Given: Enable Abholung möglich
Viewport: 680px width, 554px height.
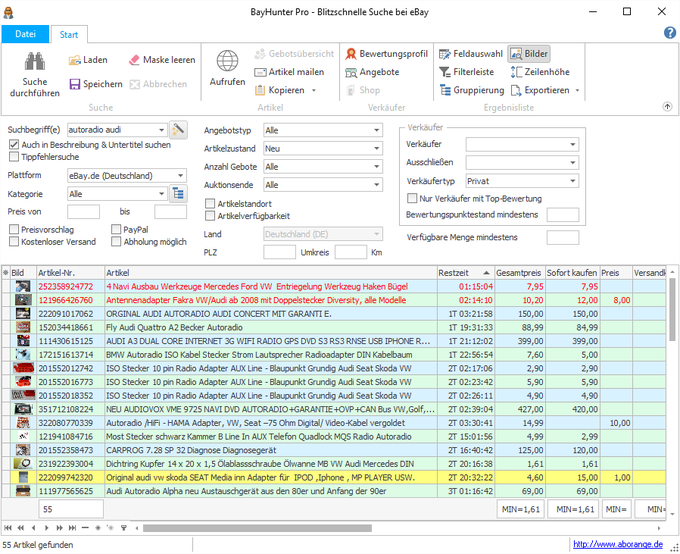Looking at the screenshot, I should [x=116, y=242].
